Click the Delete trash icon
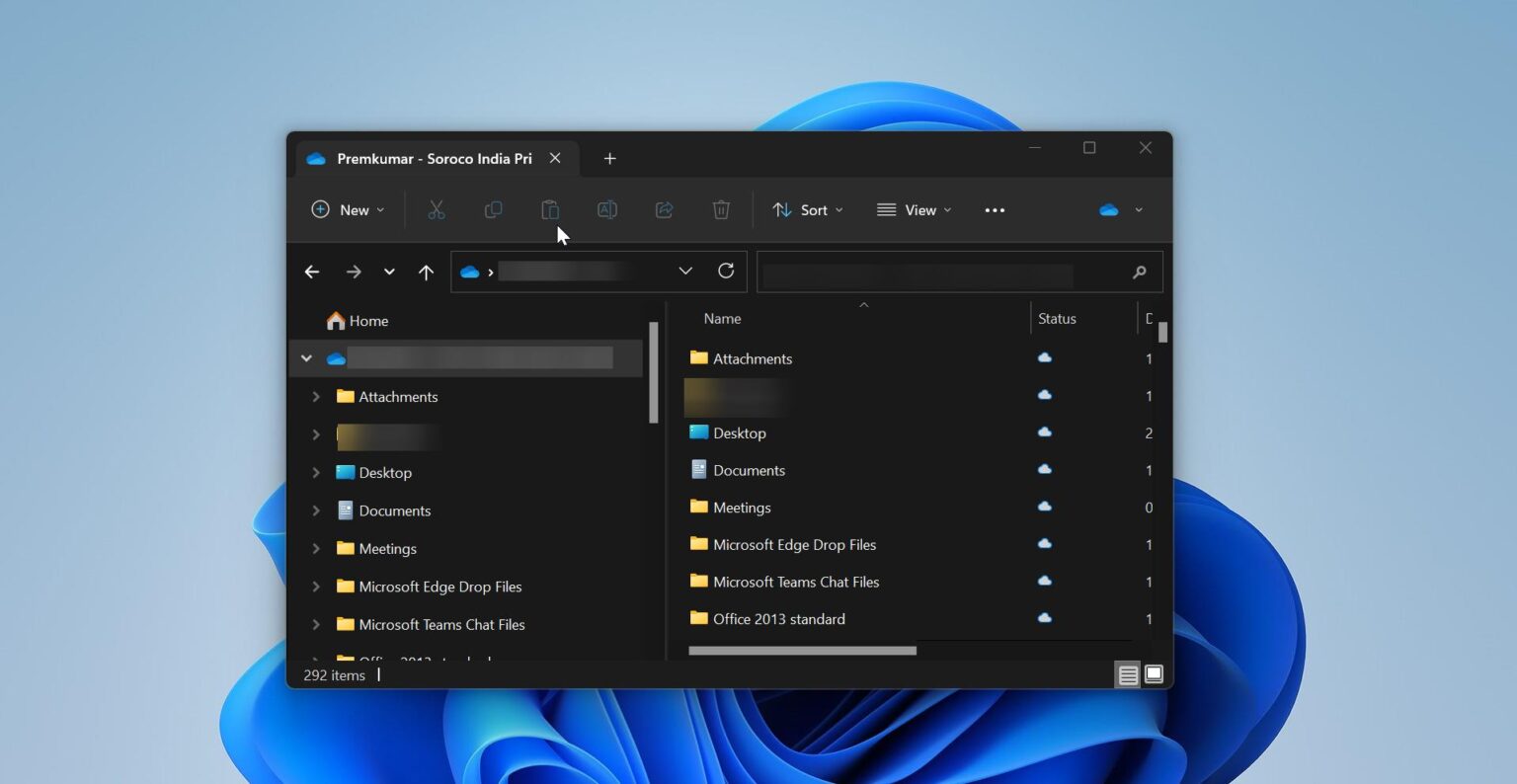Image resolution: width=1517 pixels, height=784 pixels. (x=721, y=209)
